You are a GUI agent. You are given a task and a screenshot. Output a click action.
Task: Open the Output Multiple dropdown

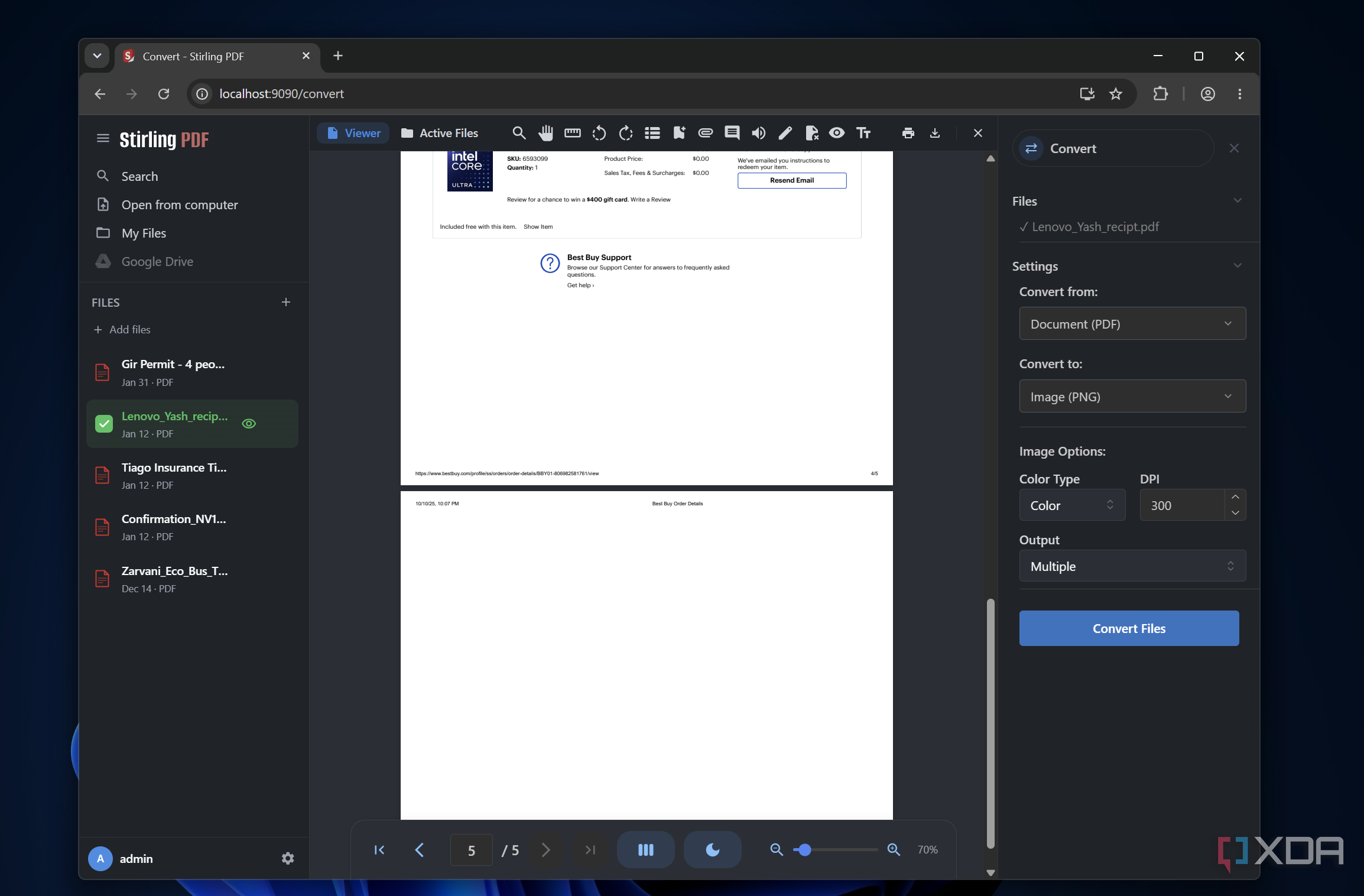(1132, 566)
